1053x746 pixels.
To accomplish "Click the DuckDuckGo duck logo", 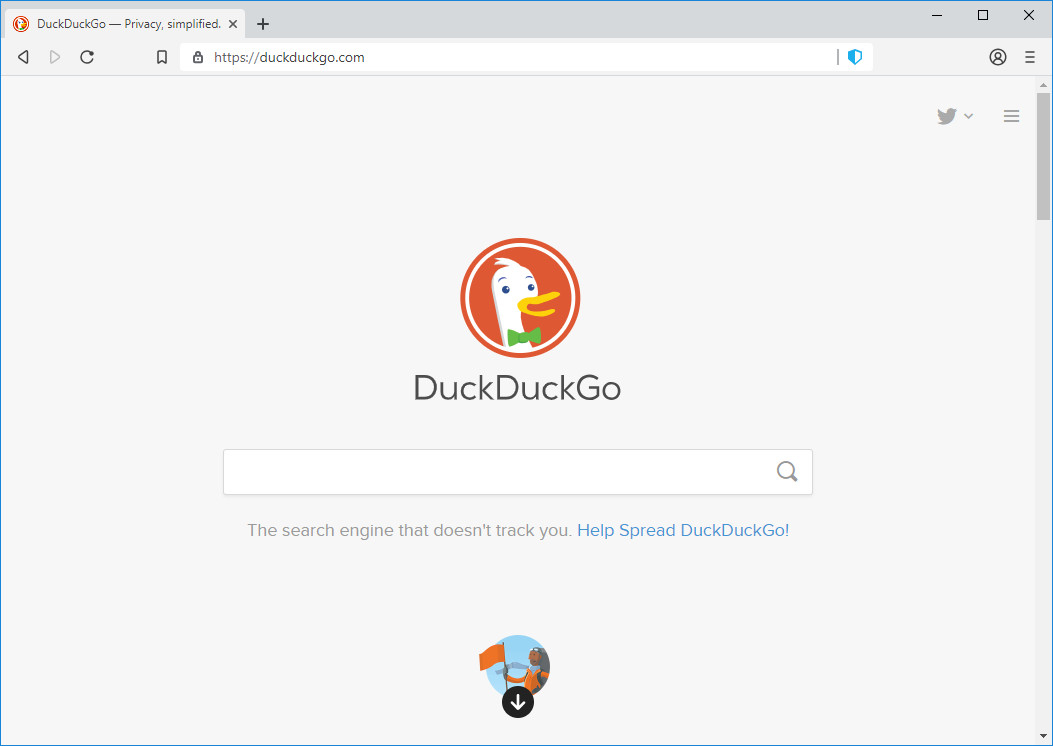I will tap(520, 297).
